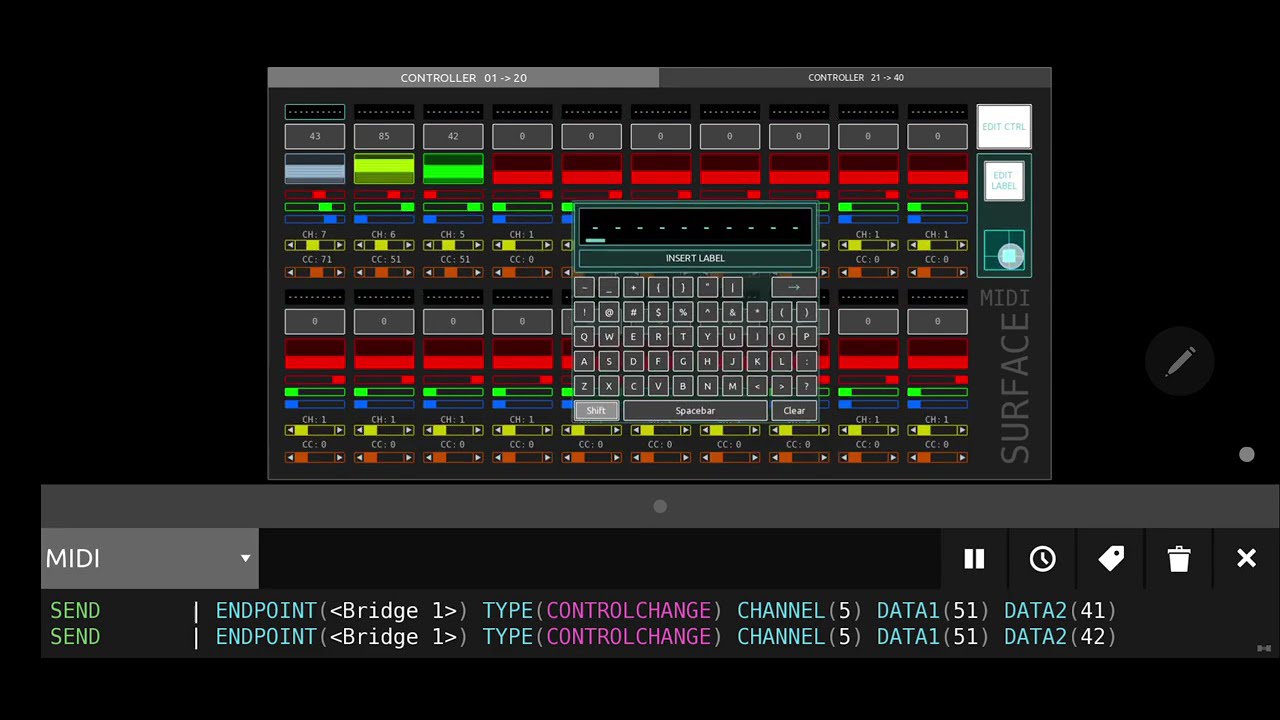Tap the tilde ~ key
The width and height of the screenshot is (1280, 720).
[x=584, y=288]
